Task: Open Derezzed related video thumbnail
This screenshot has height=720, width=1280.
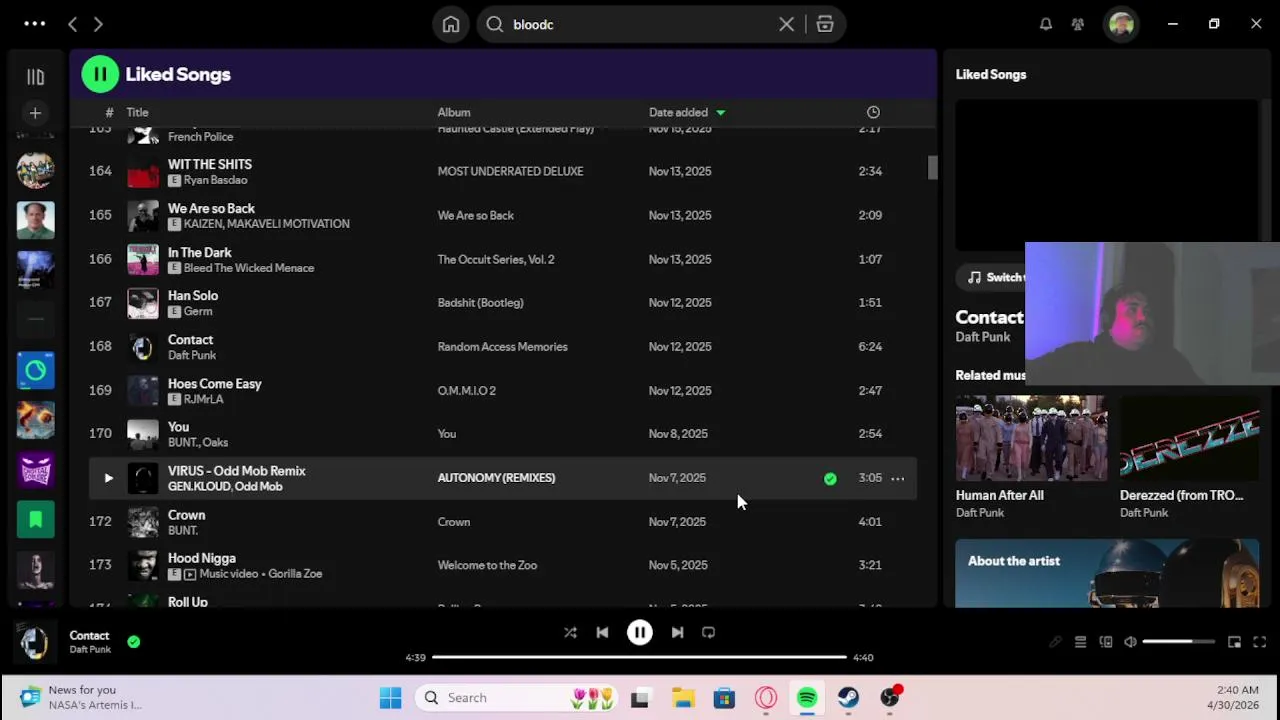Action: click(1189, 438)
